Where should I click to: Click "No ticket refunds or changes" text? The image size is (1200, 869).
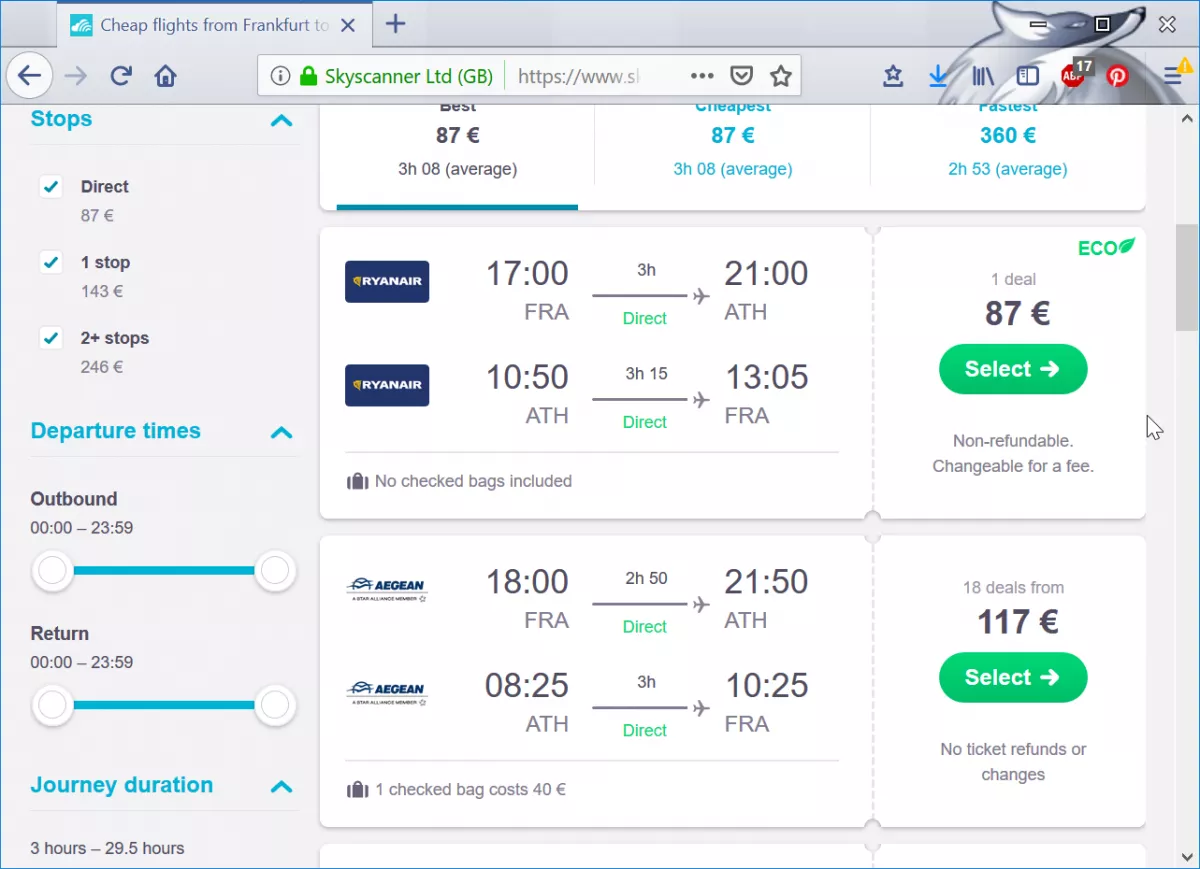tap(1013, 761)
